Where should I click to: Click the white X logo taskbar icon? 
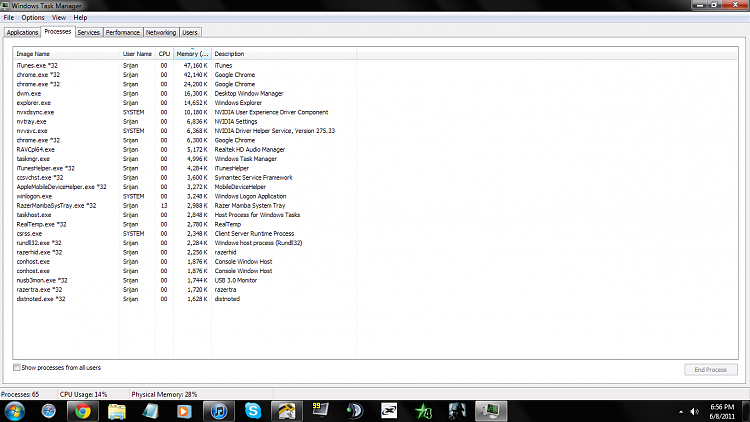[x=389, y=411]
